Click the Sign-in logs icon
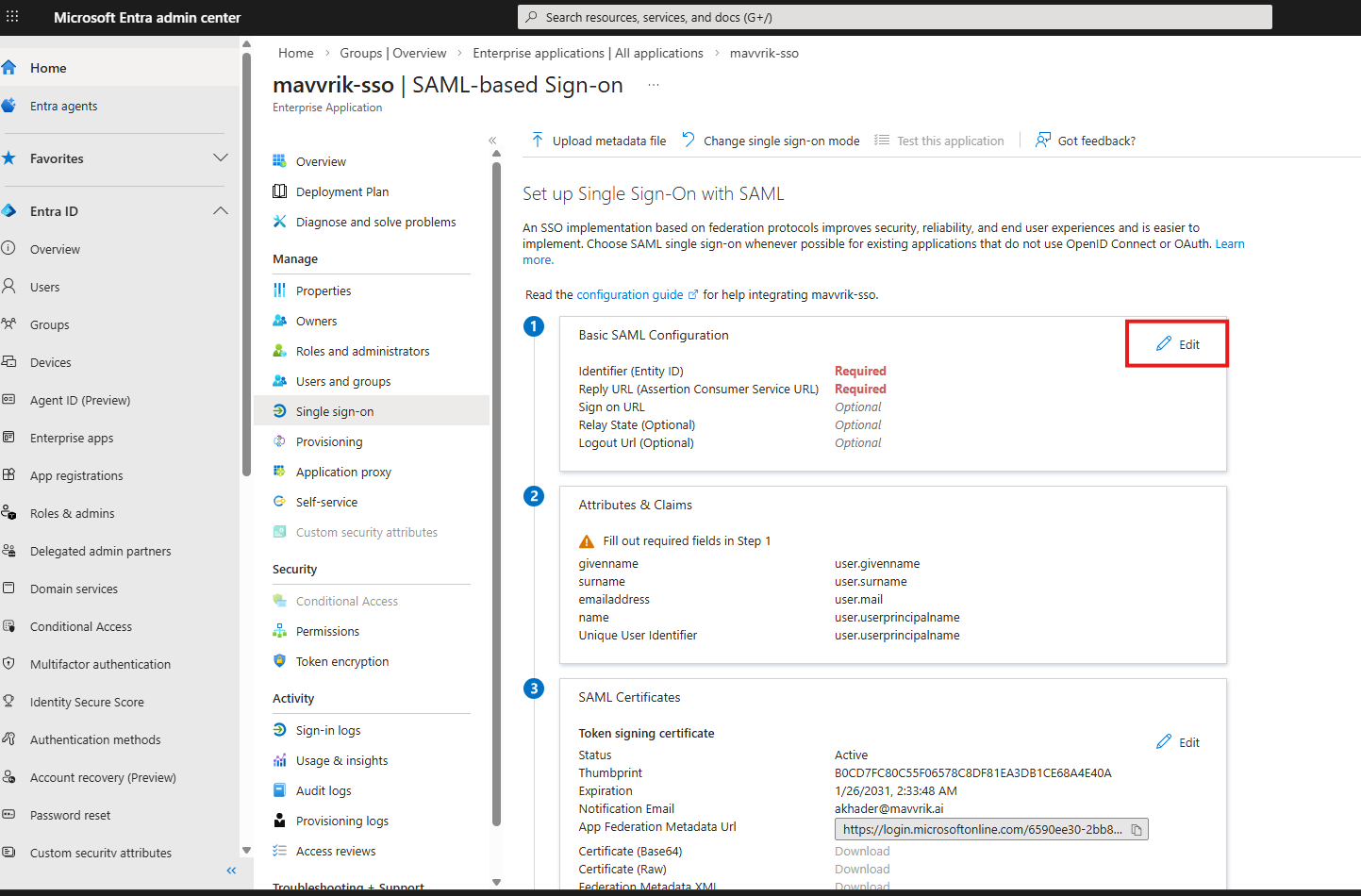 [x=279, y=730]
